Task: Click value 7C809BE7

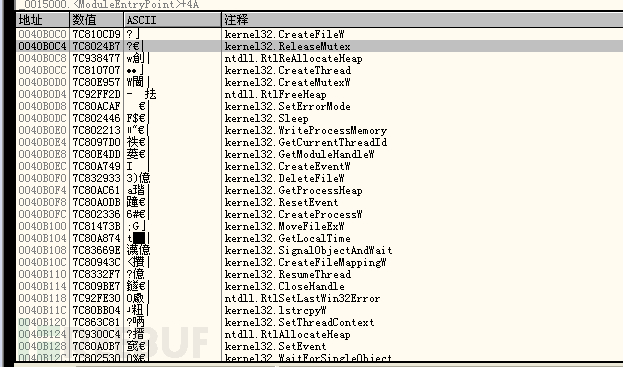Action: pos(97,286)
